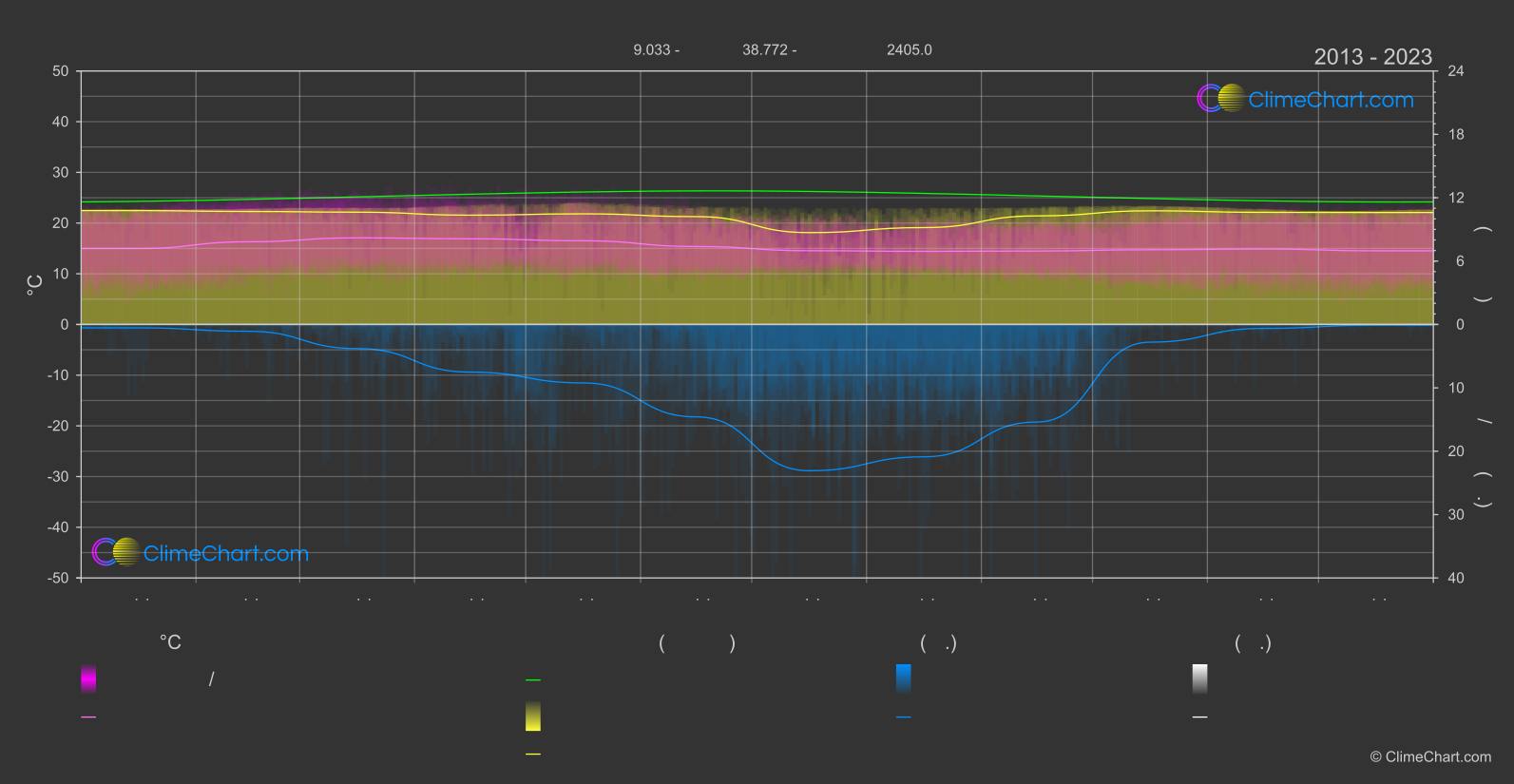
Task: Select the '2405.0' value in the header
Action: [910, 49]
